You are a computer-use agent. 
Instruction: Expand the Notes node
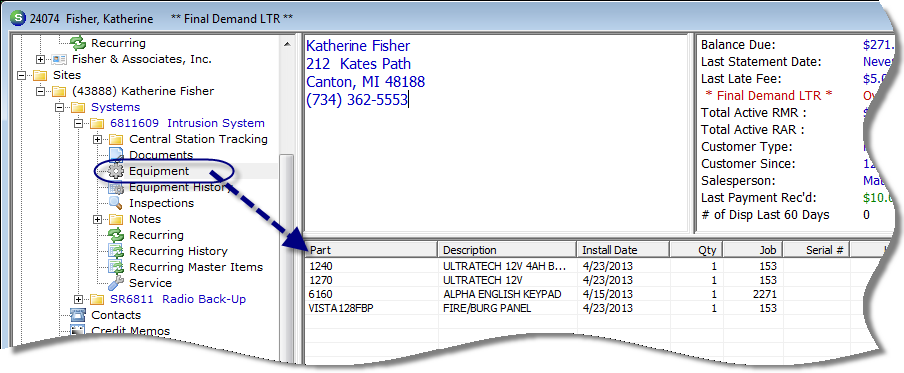pos(97,220)
